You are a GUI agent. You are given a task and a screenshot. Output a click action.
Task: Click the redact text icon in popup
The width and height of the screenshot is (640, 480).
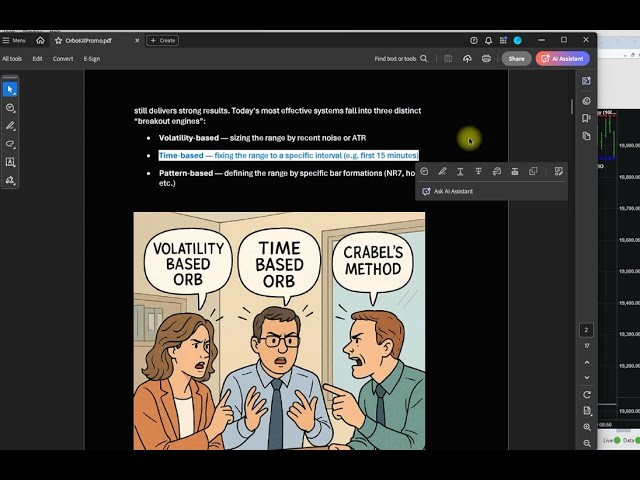tap(515, 171)
